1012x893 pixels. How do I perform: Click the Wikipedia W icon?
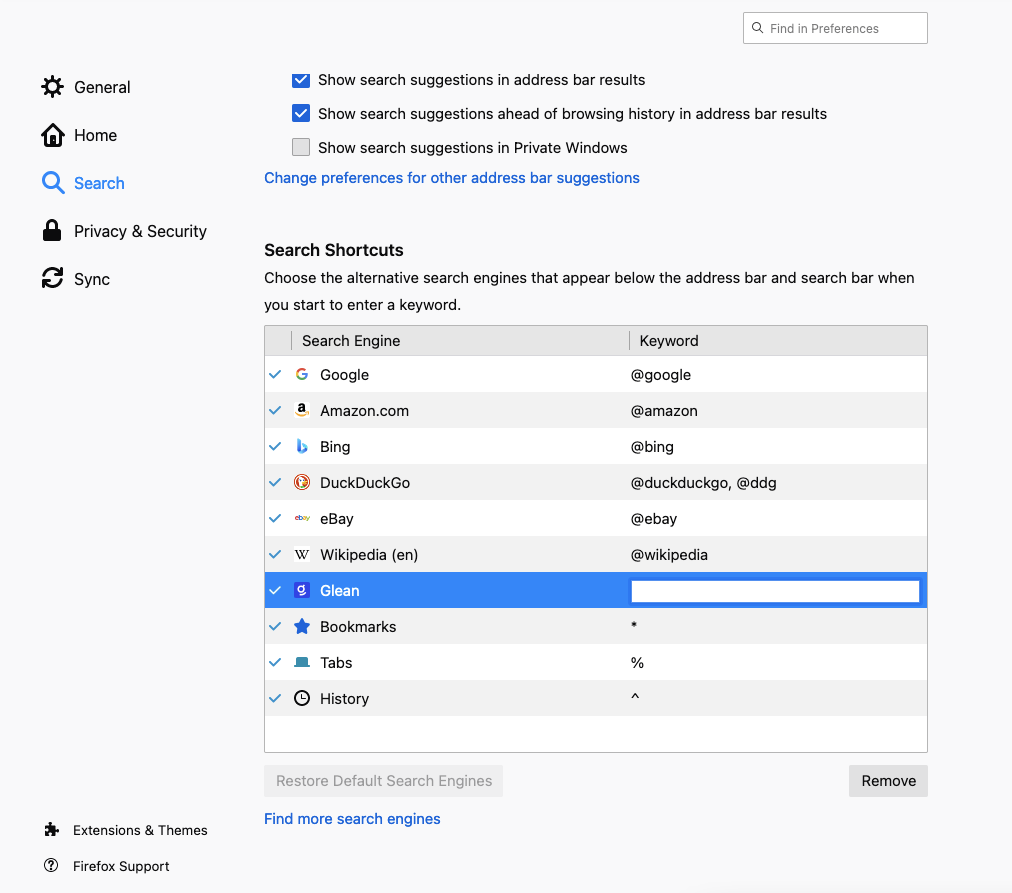coord(302,554)
